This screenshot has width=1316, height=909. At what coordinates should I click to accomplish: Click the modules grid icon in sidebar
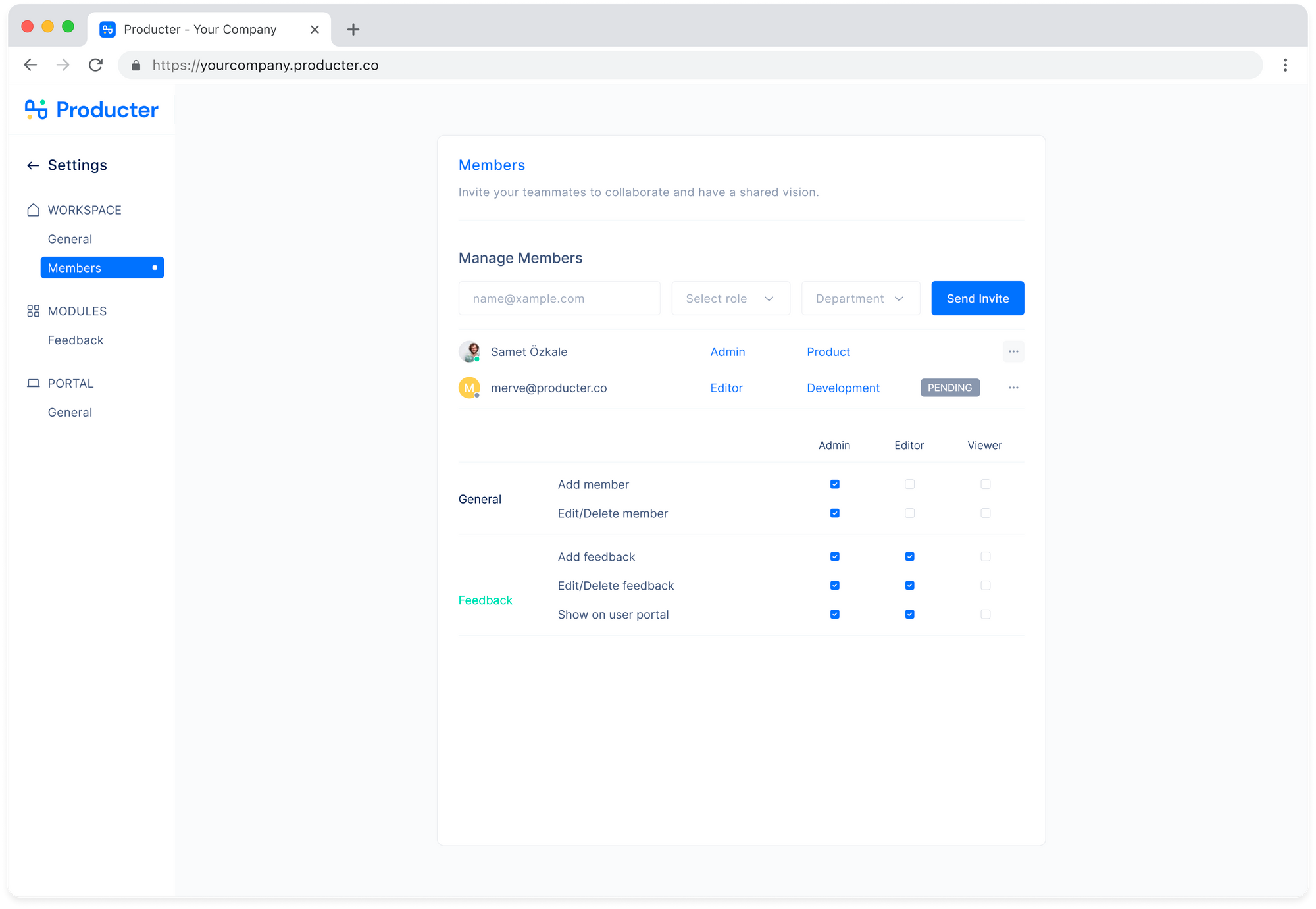33,311
